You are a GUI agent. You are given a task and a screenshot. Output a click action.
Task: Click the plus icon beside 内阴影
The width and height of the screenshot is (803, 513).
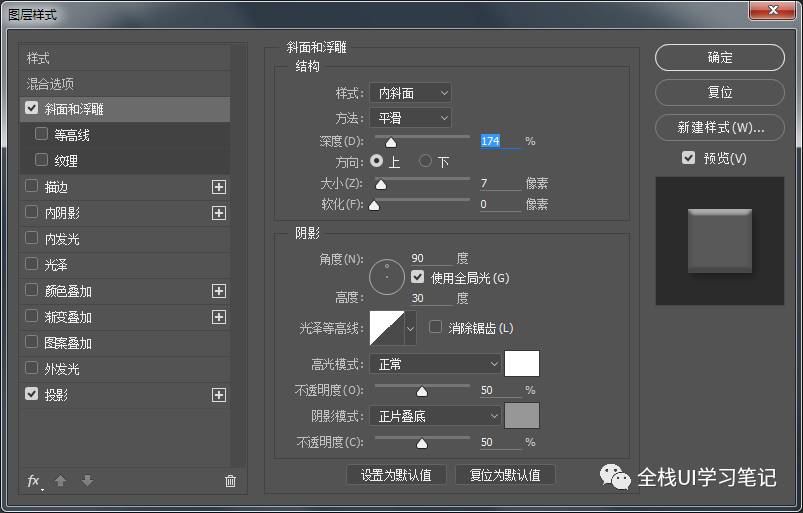tap(219, 213)
